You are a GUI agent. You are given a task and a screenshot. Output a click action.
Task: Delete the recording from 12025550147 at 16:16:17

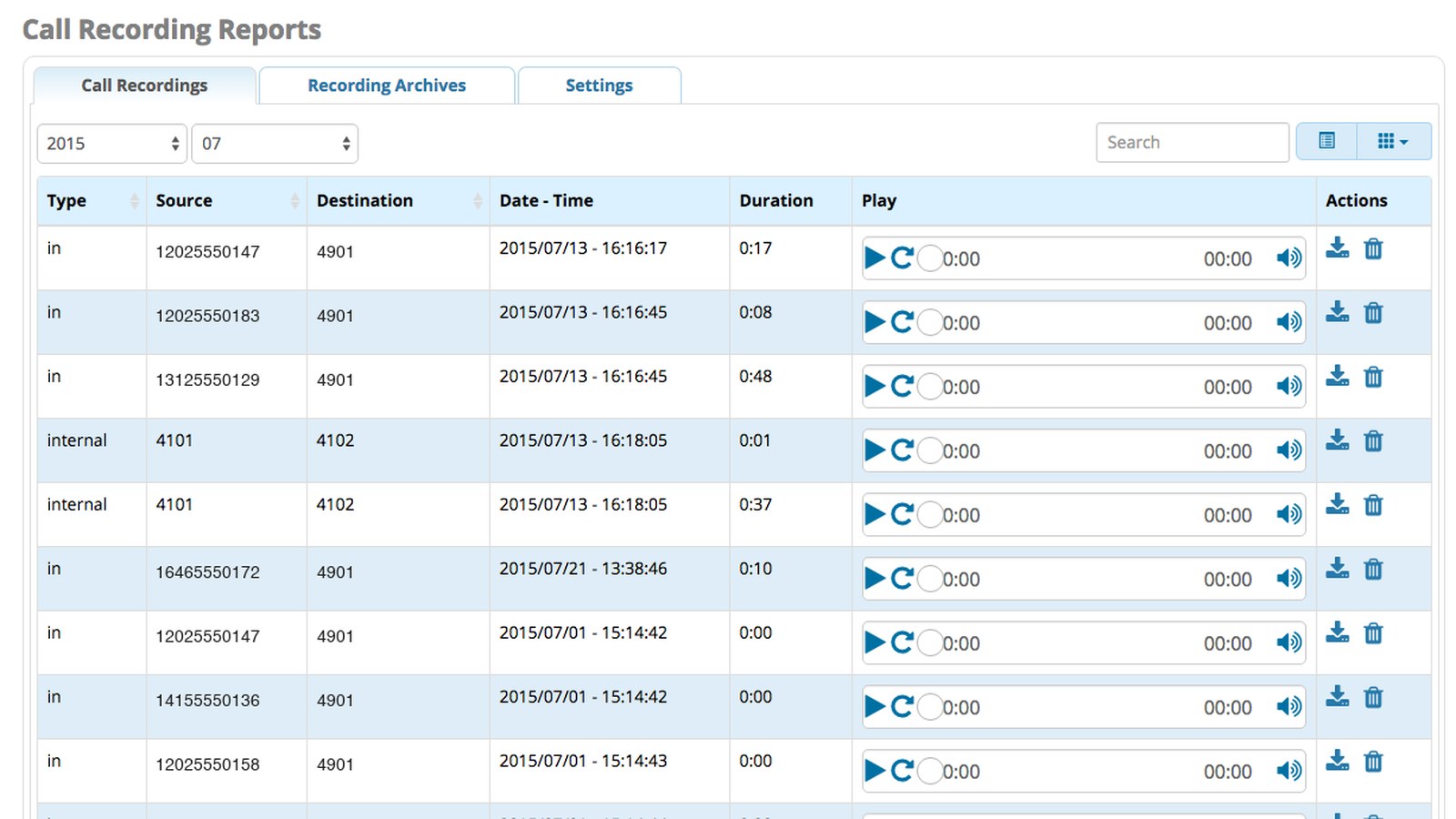pyautogui.click(x=1373, y=248)
